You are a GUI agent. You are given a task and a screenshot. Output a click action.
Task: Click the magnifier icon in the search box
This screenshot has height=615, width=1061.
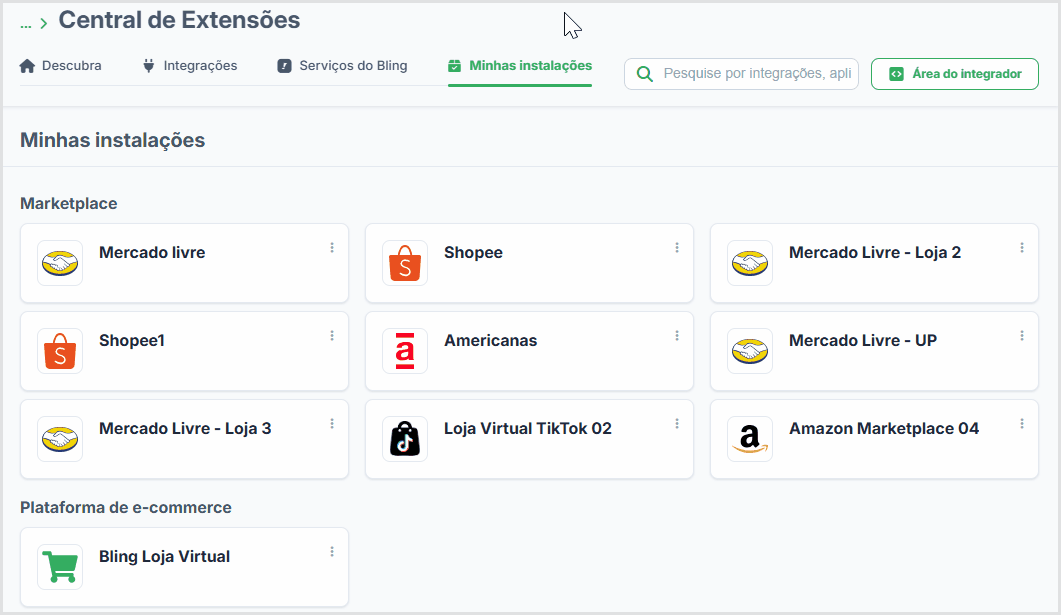click(645, 74)
